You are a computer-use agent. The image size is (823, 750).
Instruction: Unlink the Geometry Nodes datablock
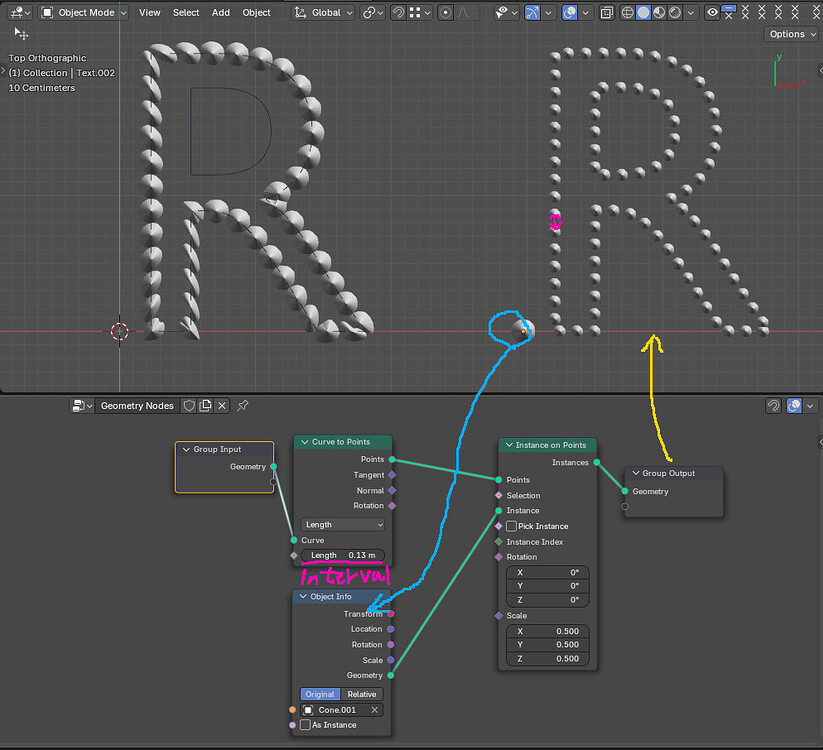click(x=222, y=406)
